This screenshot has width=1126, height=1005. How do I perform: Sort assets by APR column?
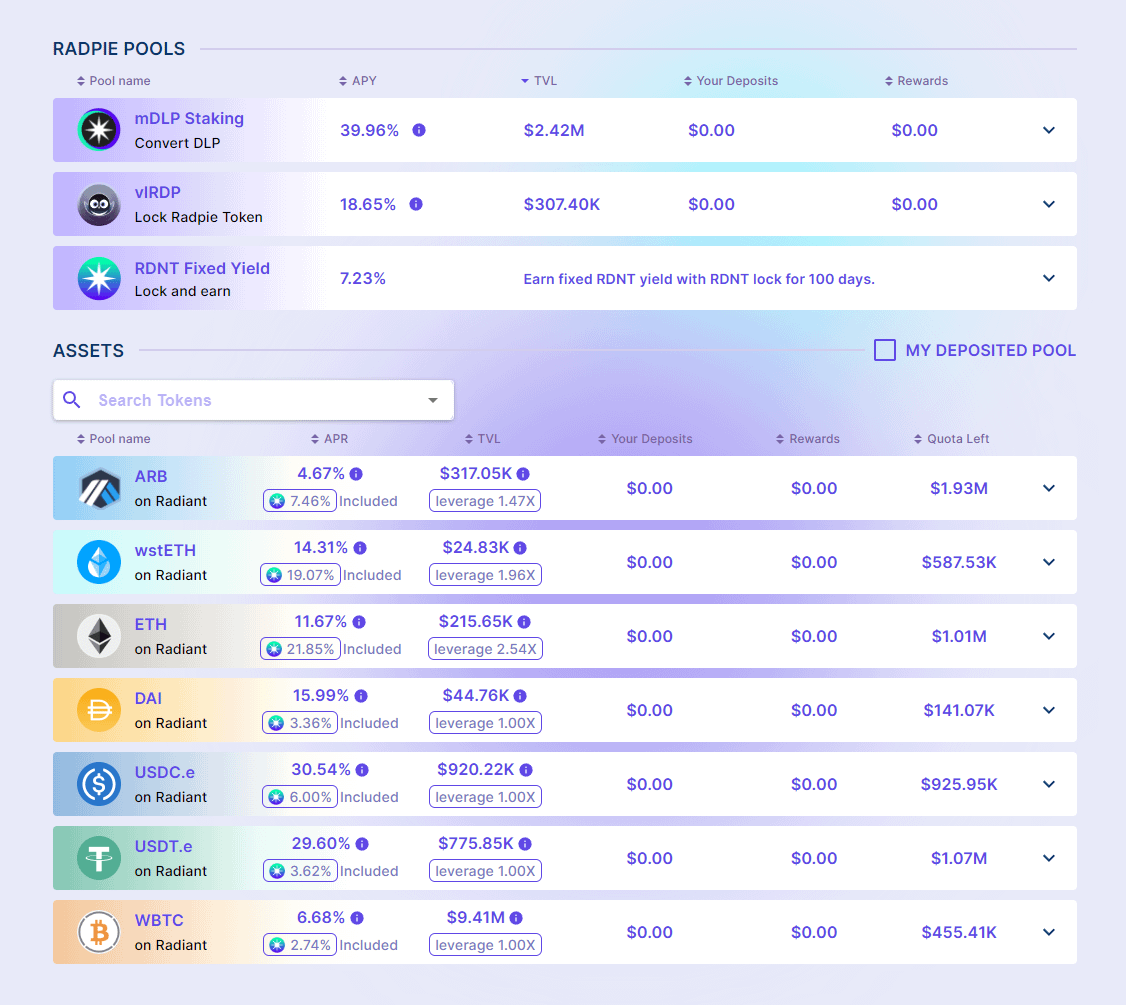click(x=330, y=439)
